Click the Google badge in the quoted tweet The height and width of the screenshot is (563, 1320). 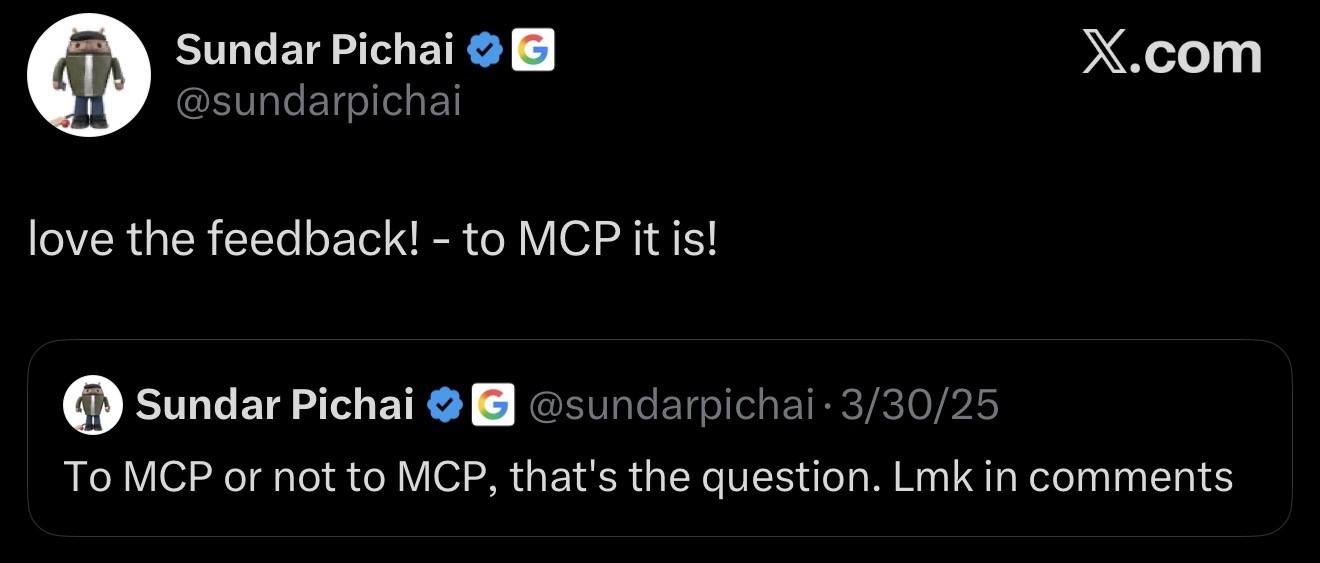pos(492,405)
